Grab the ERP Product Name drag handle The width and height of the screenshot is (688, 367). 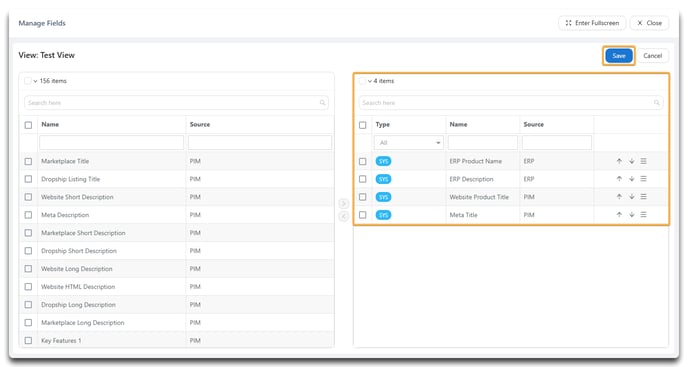coord(643,161)
